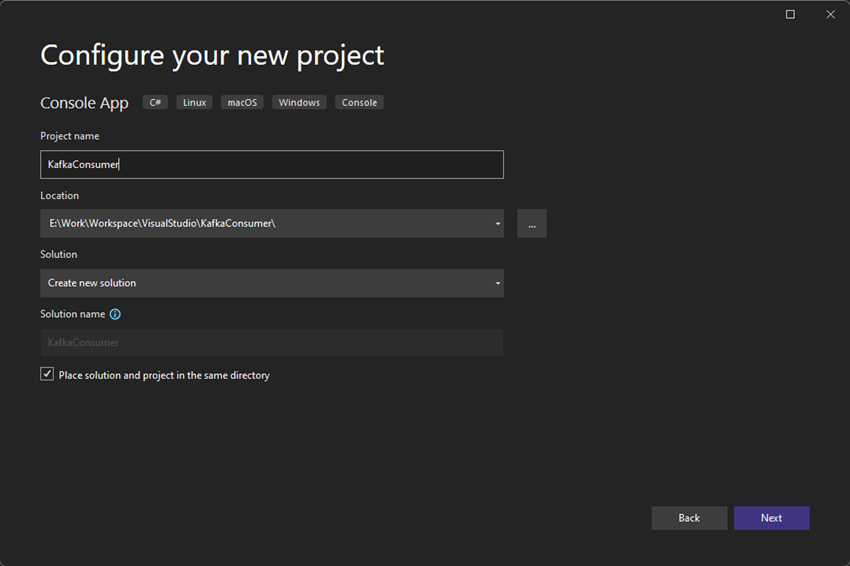The image size is (850, 566).
Task: Click the disabled Solution name field
Action: (x=272, y=342)
